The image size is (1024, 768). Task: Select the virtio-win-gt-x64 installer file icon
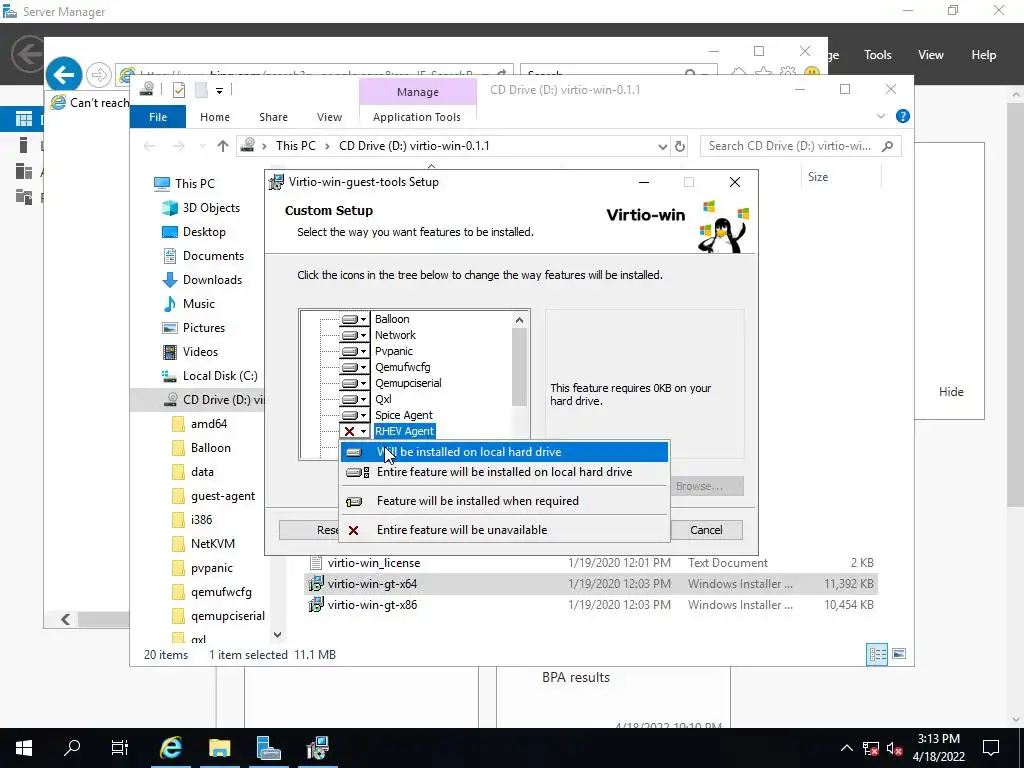(316, 584)
